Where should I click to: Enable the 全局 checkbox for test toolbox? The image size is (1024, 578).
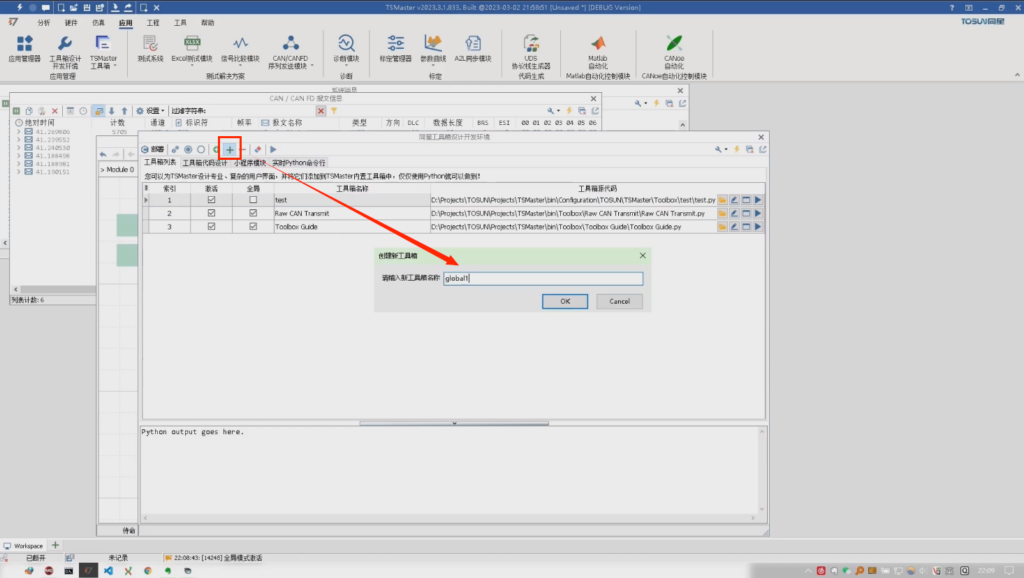coord(255,199)
